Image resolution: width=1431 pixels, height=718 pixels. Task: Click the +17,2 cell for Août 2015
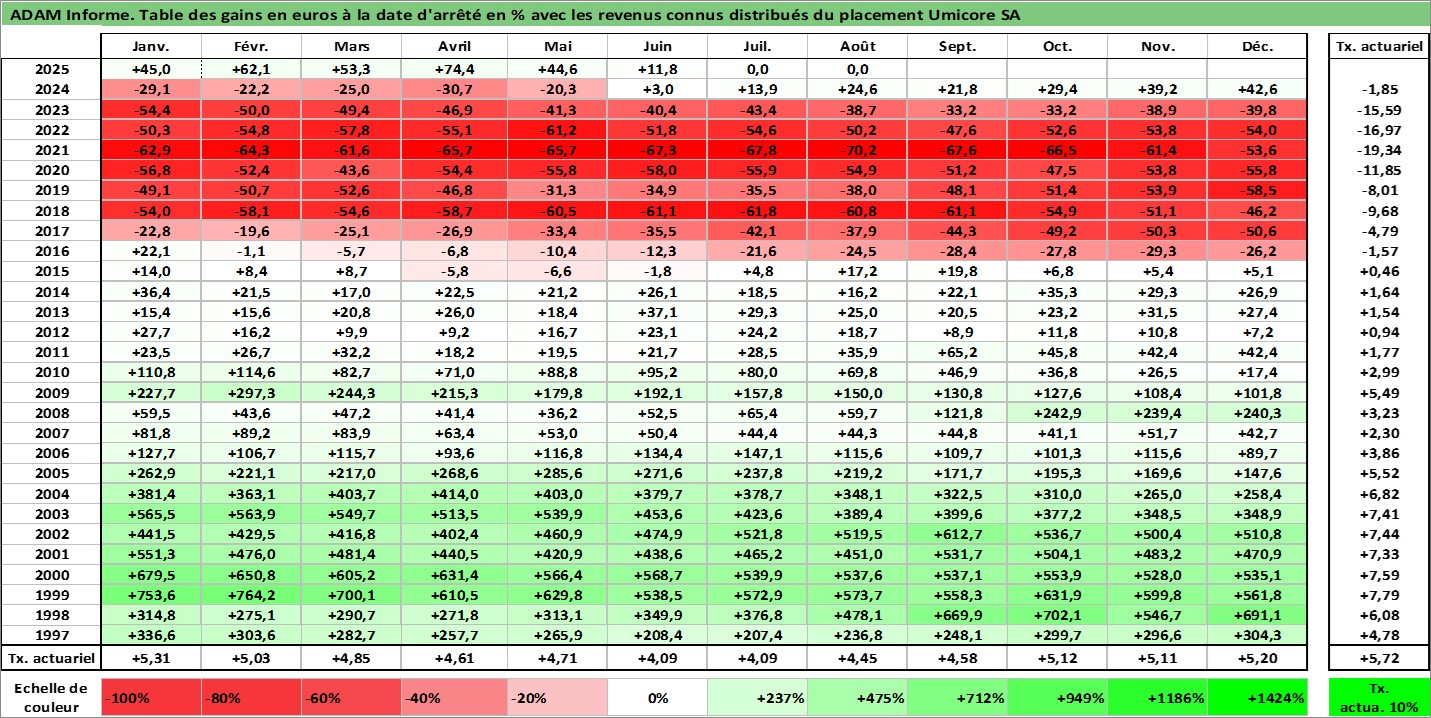(x=857, y=271)
